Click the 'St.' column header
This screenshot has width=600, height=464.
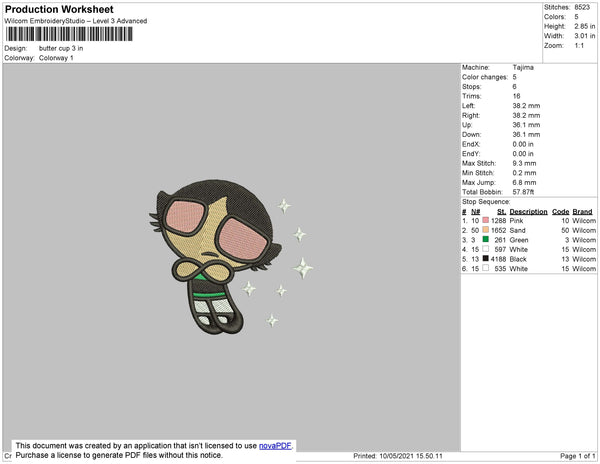501,212
